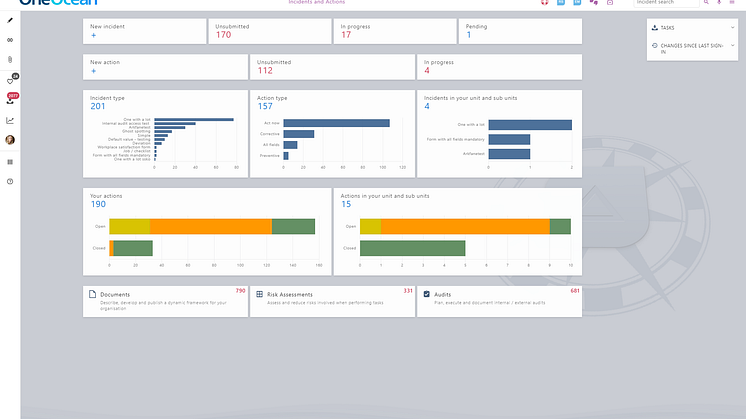Screen dimensions: 746x419
Task: Open the modules grid icon in left sidebar
Action: coord(10,162)
